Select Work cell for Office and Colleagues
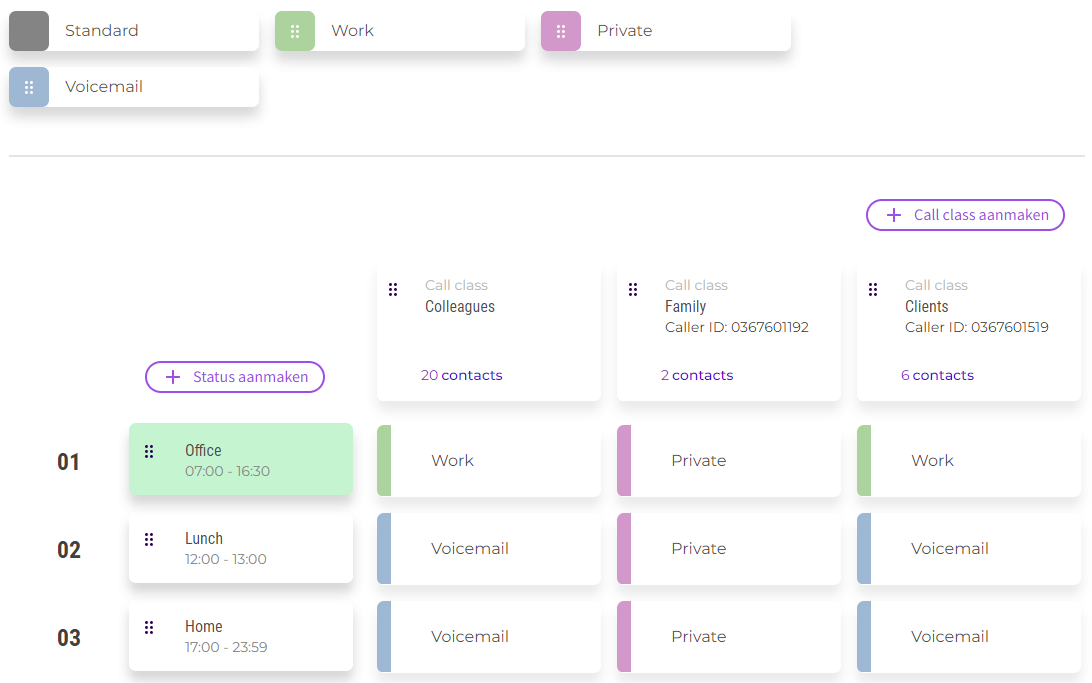This screenshot has width=1092, height=683. (489, 461)
